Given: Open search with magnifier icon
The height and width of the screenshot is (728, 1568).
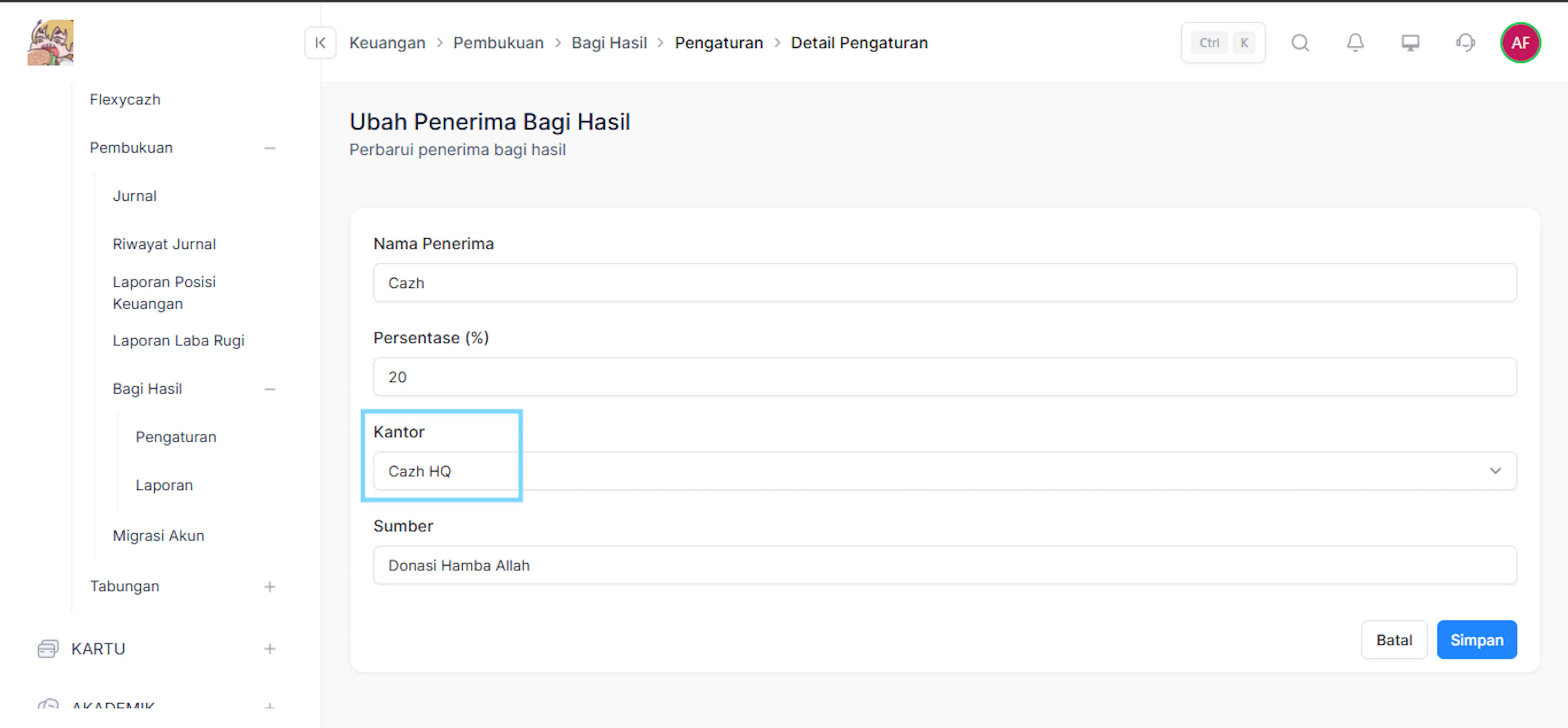Looking at the screenshot, I should 1300,42.
